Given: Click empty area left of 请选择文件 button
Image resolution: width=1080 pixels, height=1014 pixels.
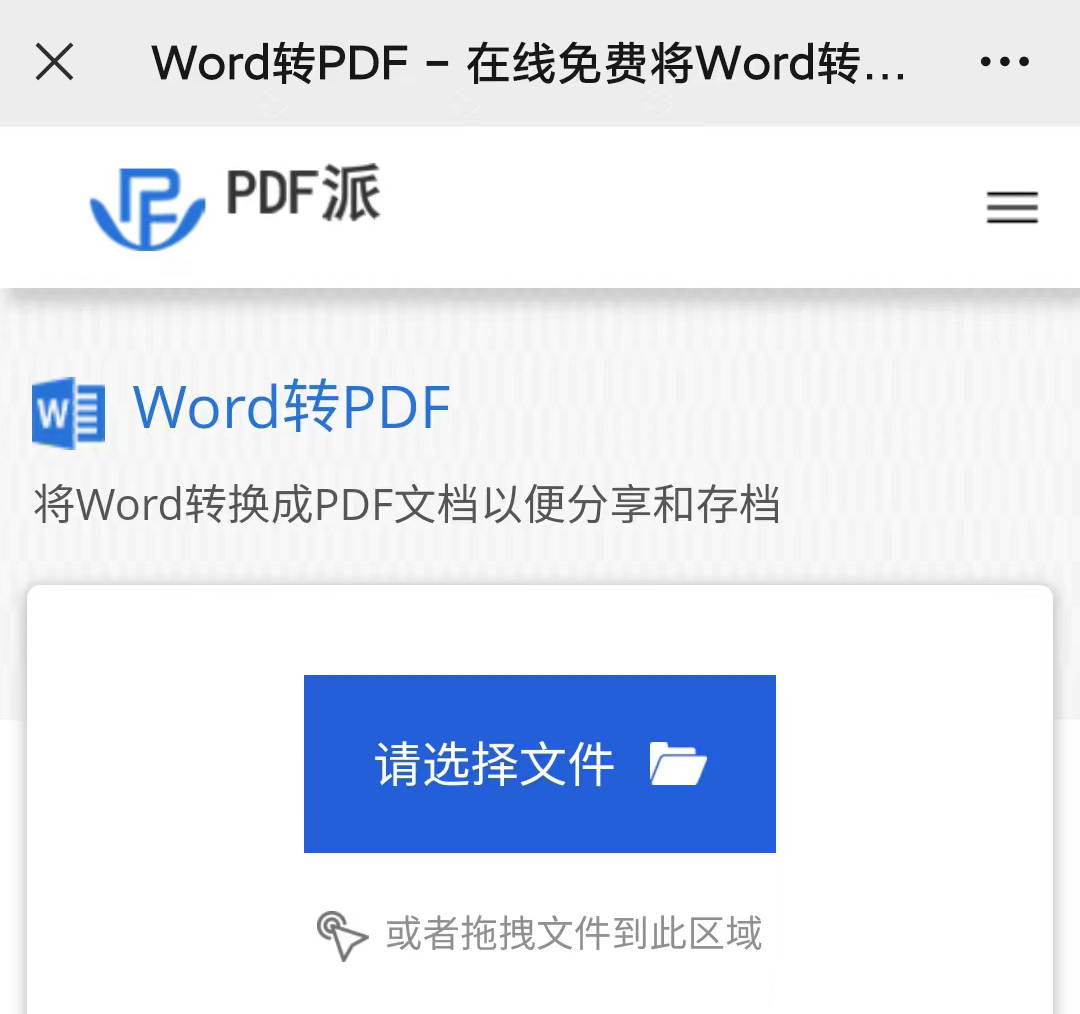Looking at the screenshot, I should (165, 765).
